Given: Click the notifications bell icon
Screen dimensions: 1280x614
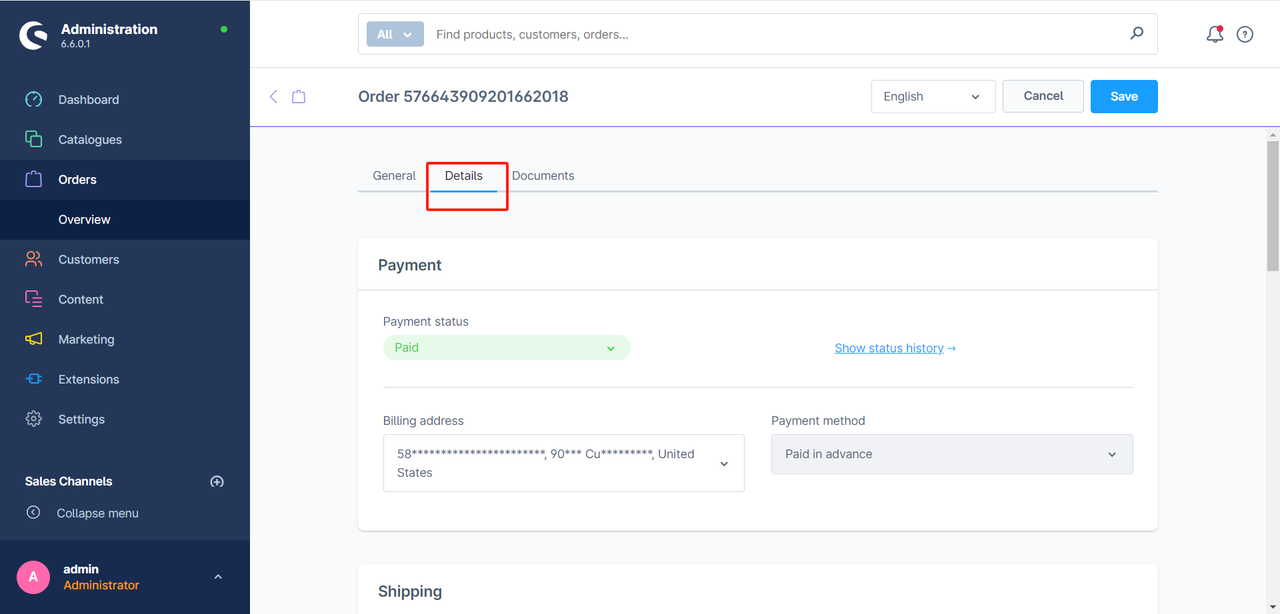Looking at the screenshot, I should click(x=1214, y=34).
